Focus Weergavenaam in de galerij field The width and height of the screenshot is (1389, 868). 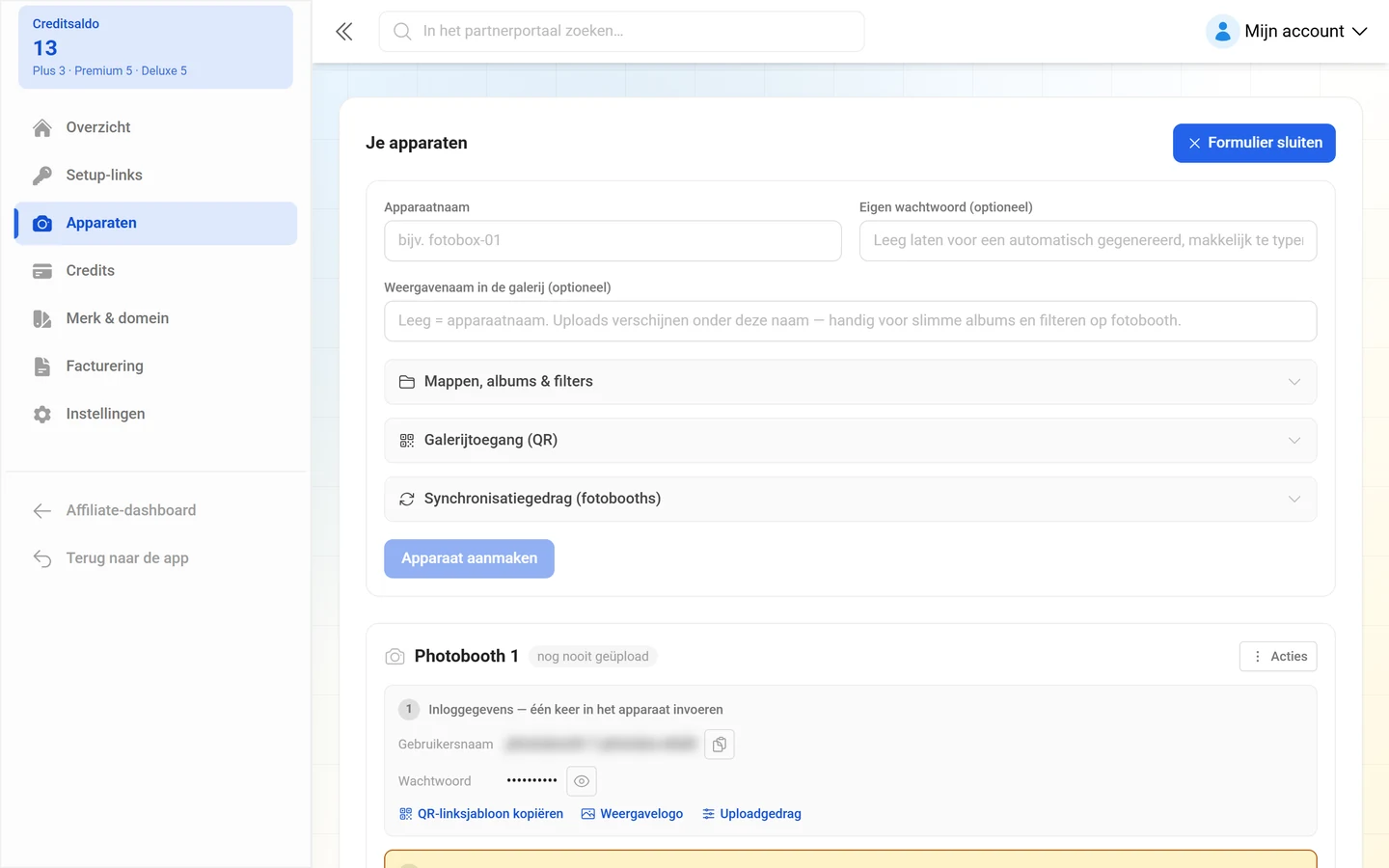pos(850,321)
